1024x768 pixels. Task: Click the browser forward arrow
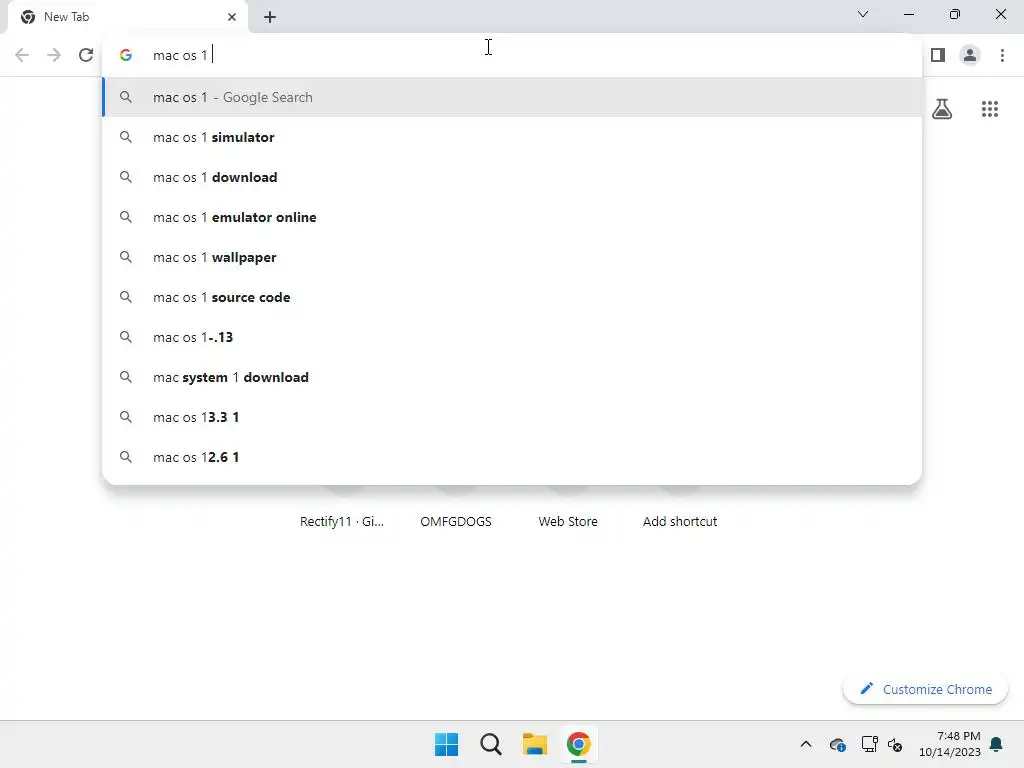54,56
